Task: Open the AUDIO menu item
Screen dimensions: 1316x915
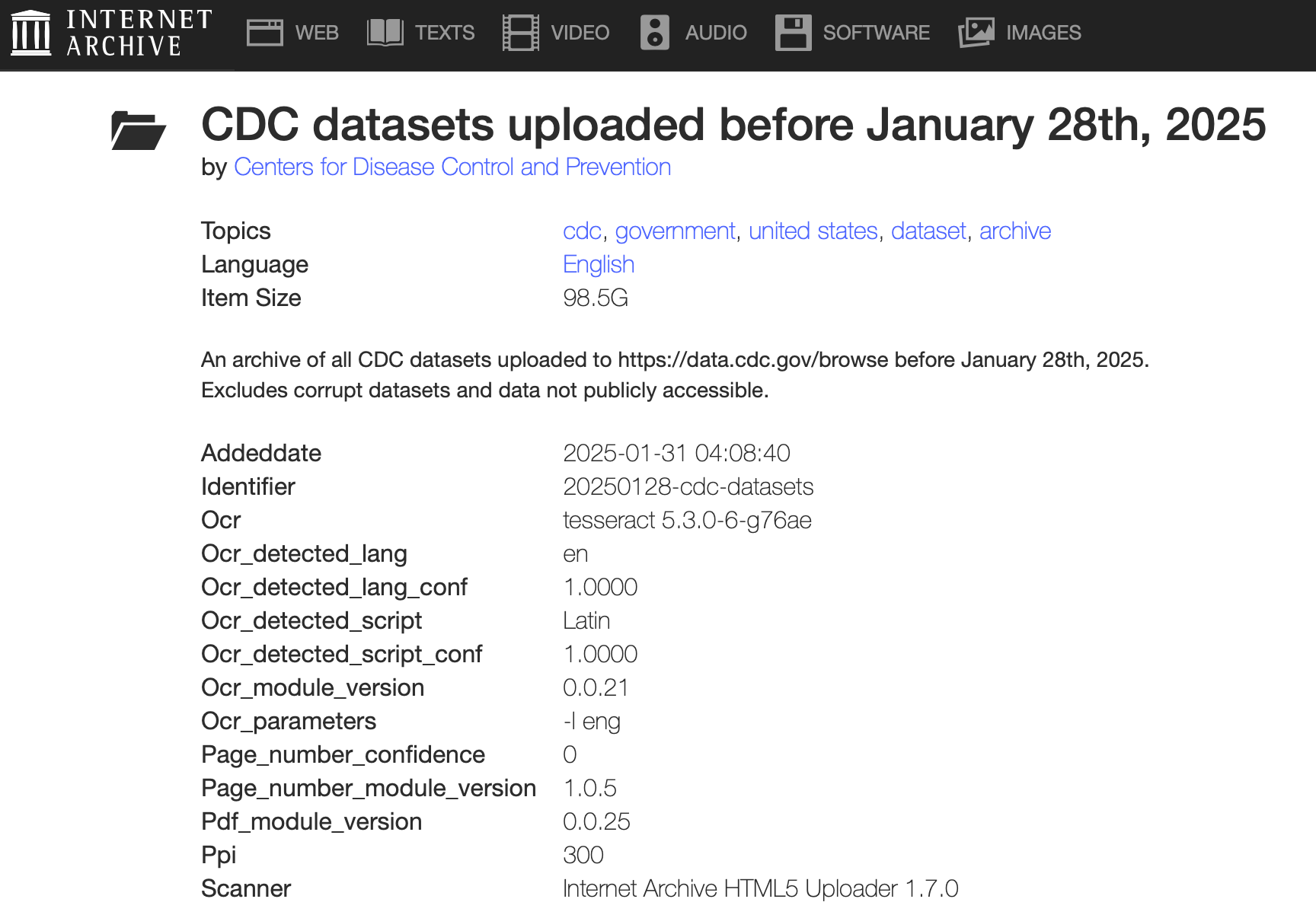Action: (x=716, y=33)
